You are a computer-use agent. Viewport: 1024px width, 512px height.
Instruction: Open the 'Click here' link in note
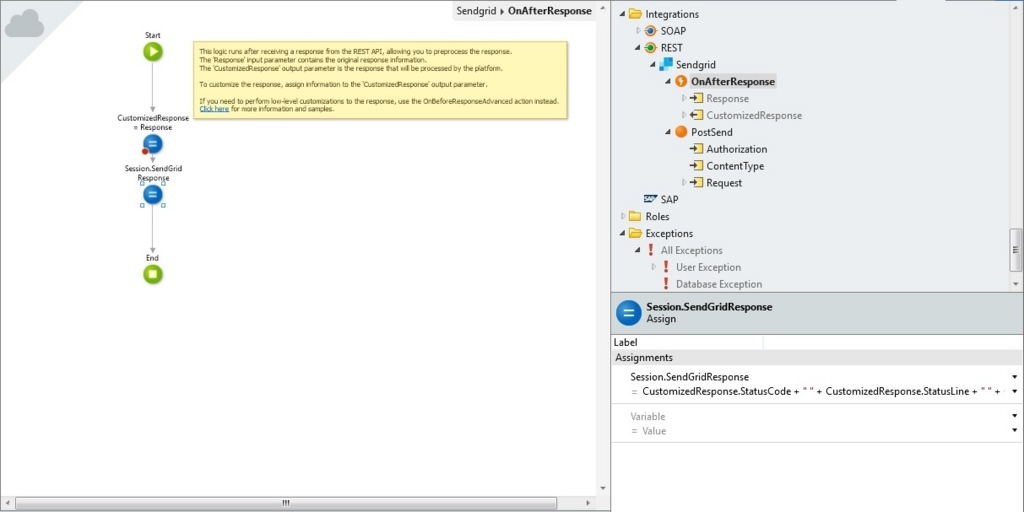(214, 109)
